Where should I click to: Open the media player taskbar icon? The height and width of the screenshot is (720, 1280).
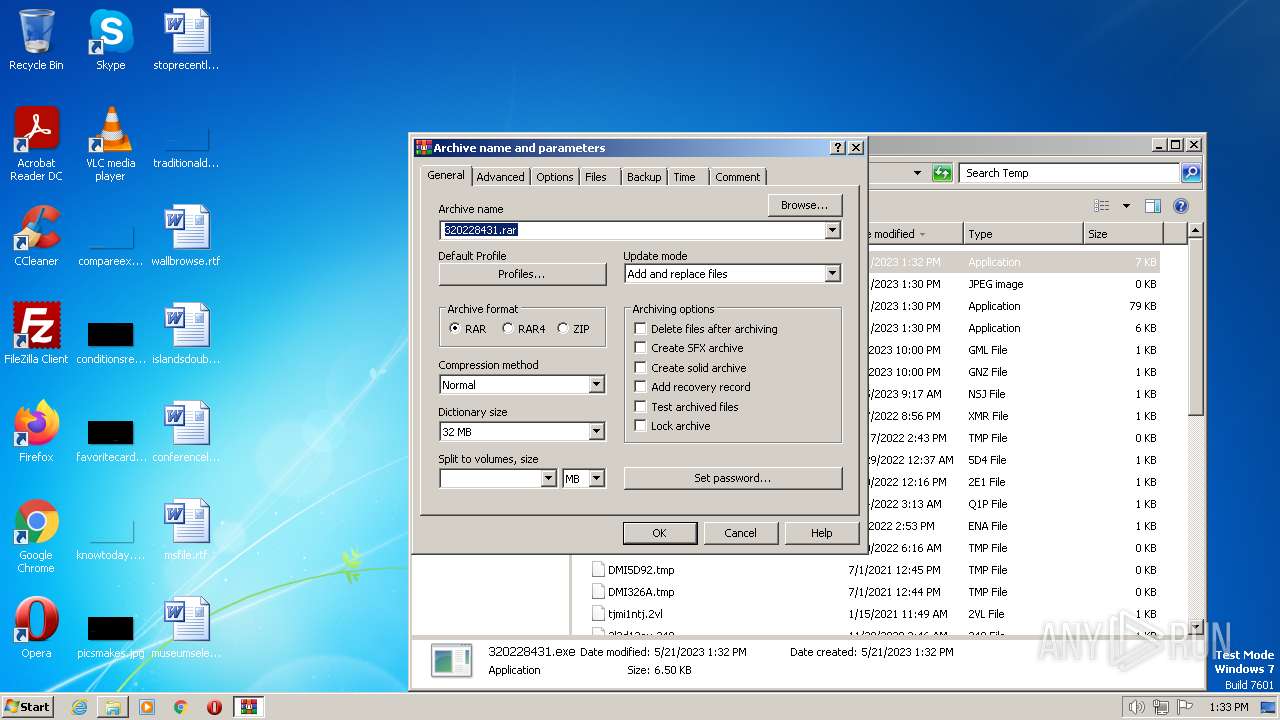pyautogui.click(x=147, y=707)
